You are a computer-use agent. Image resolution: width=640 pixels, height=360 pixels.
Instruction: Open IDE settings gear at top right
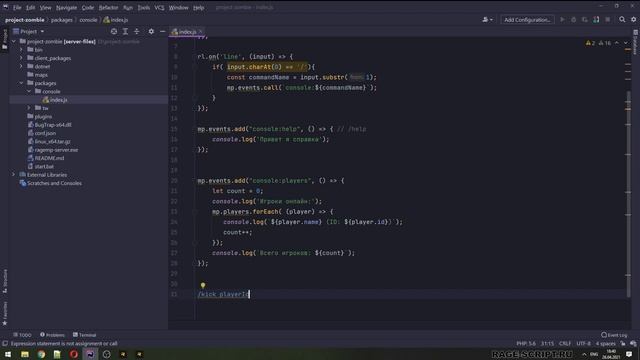click(x=633, y=20)
